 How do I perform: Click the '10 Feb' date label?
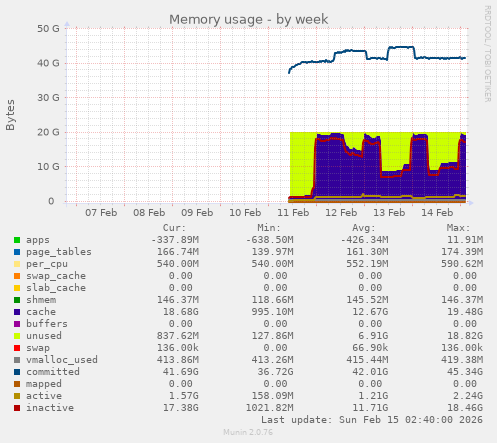[x=245, y=213]
